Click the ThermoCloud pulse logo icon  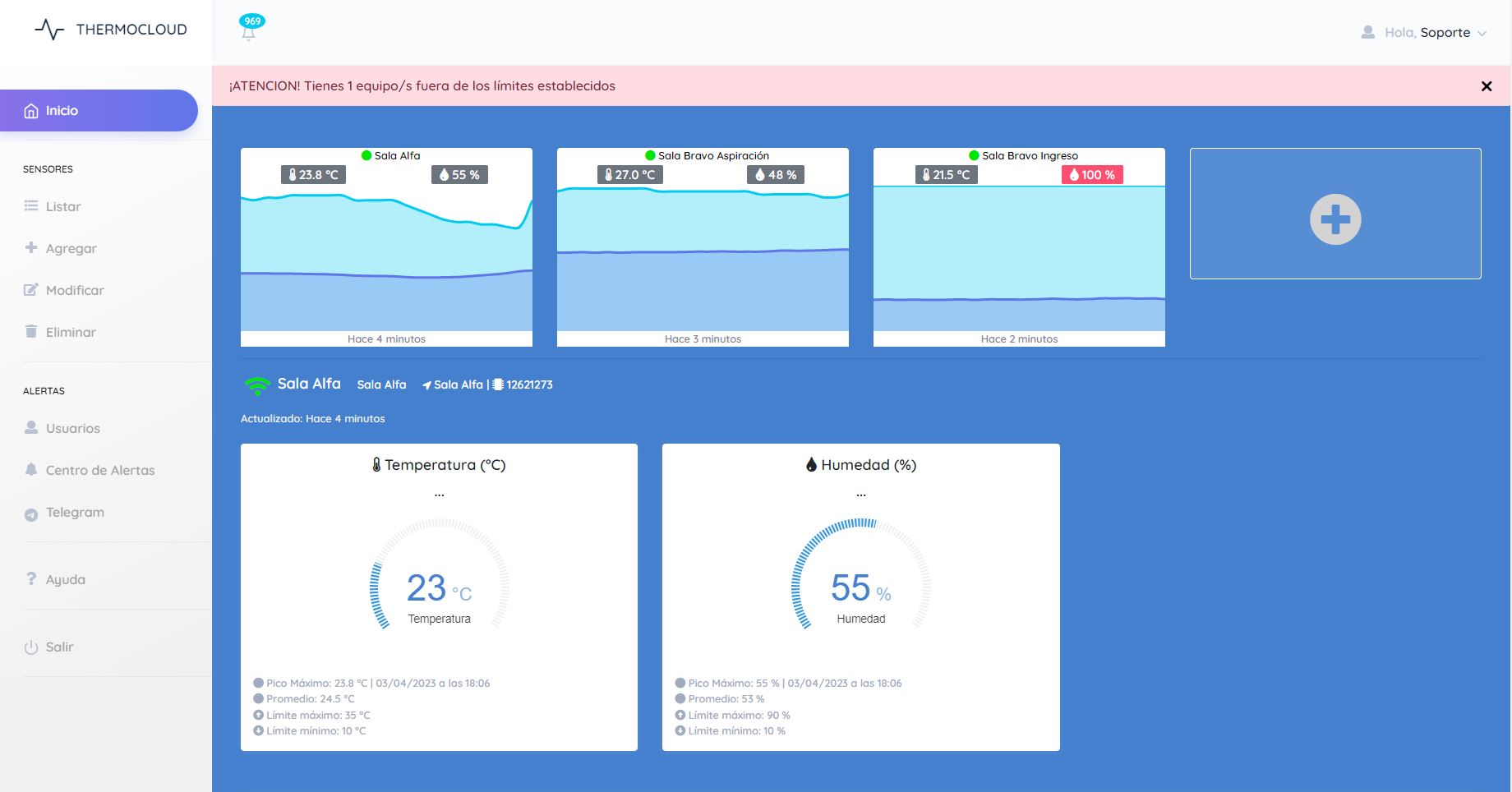click(x=49, y=30)
